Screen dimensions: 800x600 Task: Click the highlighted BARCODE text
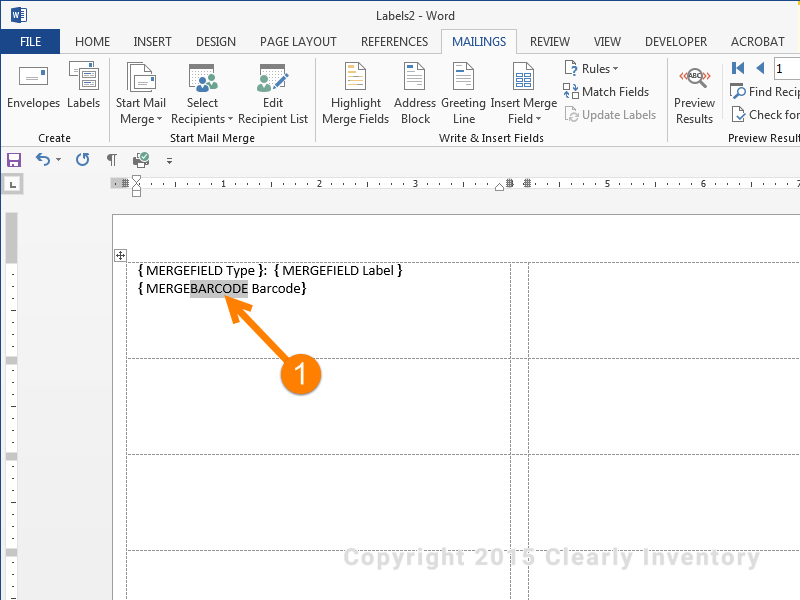219,289
